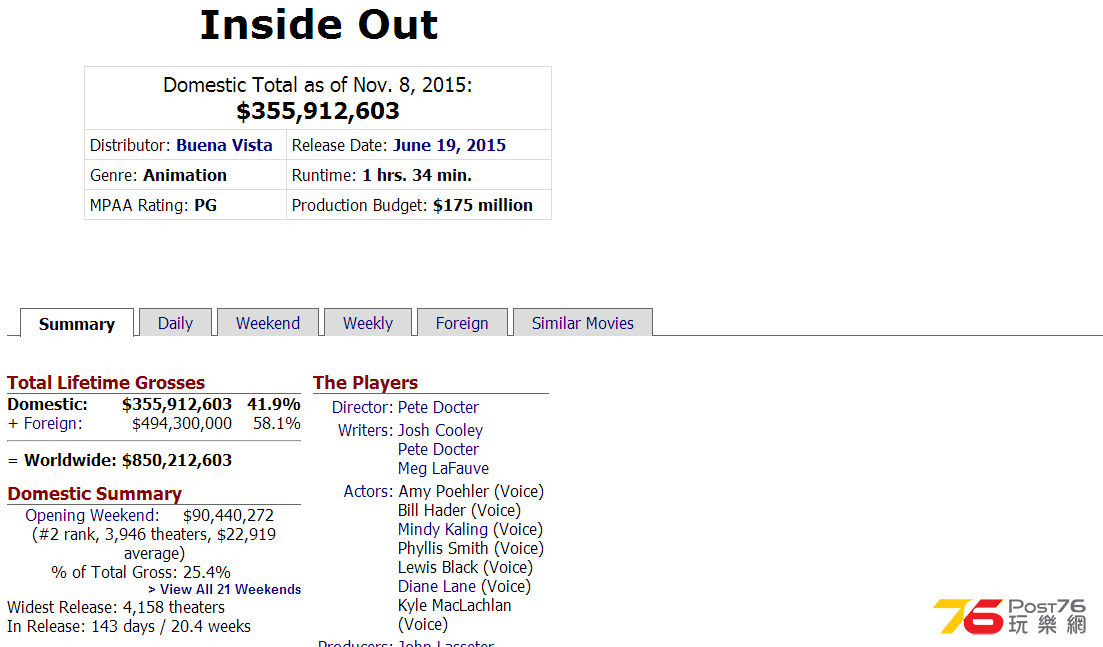Image resolution: width=1103 pixels, height=647 pixels.
Task: Switch to the Weekend tab
Action: [x=268, y=323]
